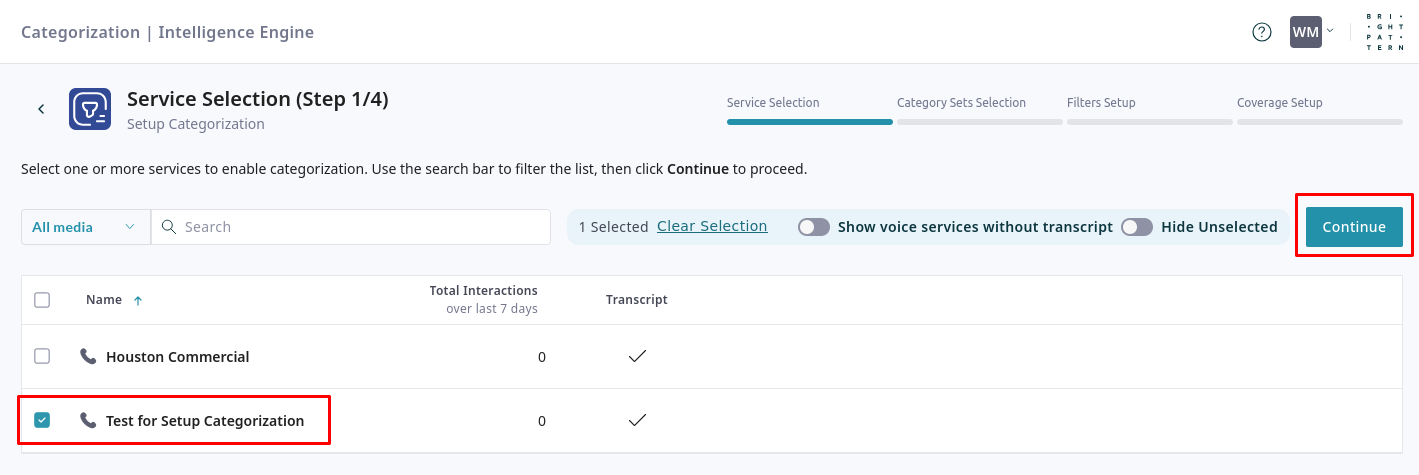
Task: Click into the Search field
Action: pyautogui.click(x=360, y=227)
